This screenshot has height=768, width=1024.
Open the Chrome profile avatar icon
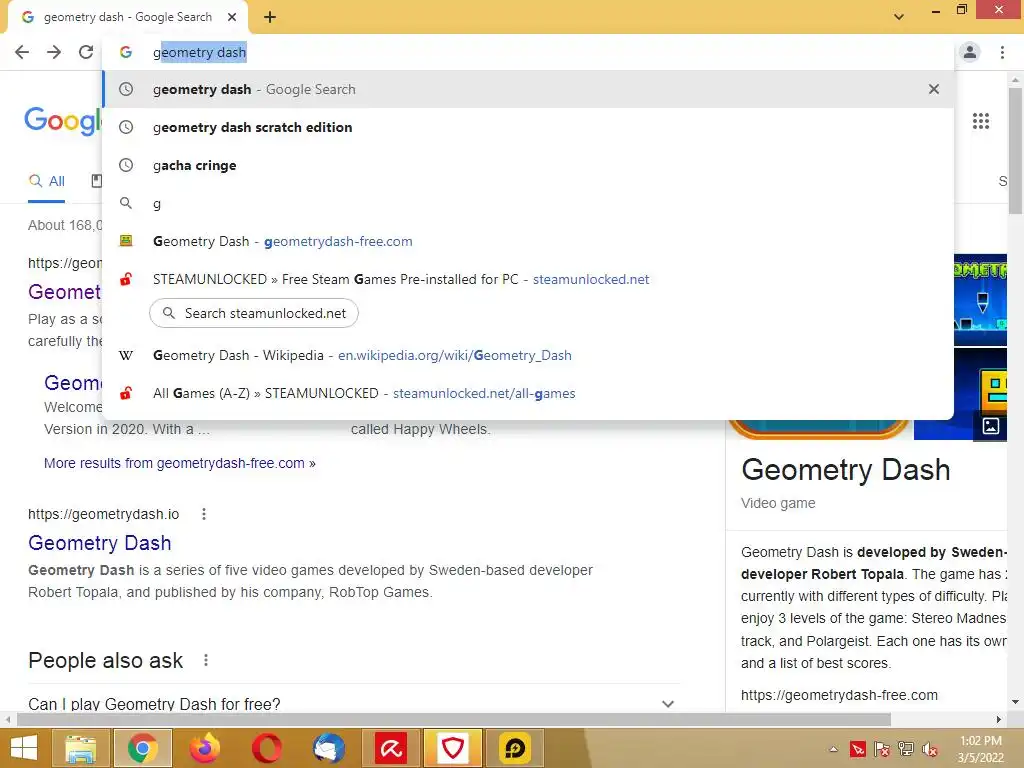970,52
